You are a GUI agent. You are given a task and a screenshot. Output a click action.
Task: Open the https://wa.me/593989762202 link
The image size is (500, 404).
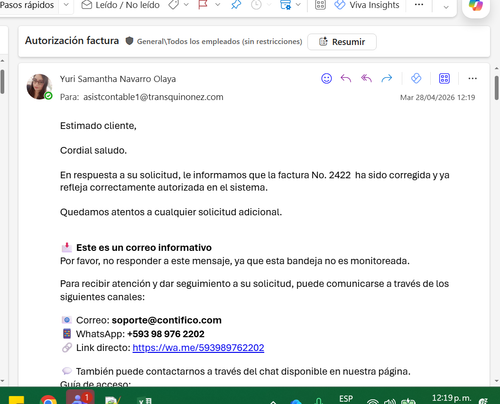click(198, 348)
